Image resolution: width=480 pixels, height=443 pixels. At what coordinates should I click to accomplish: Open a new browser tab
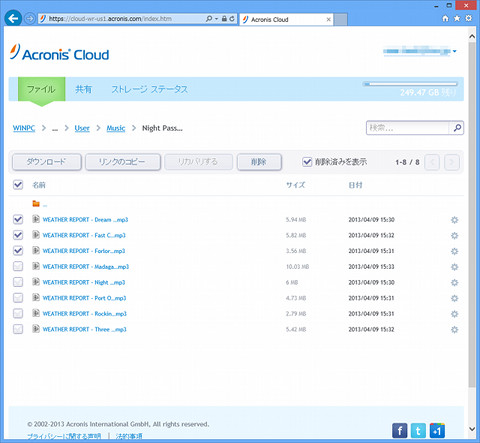click(x=341, y=19)
